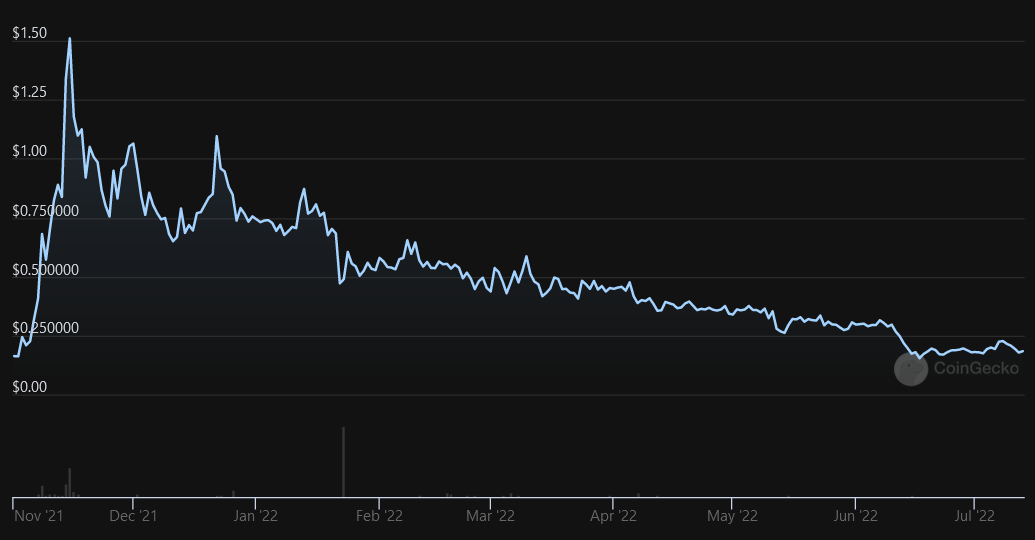1035x540 pixels.
Task: Click the Jul '22 date label
Action: [974, 516]
